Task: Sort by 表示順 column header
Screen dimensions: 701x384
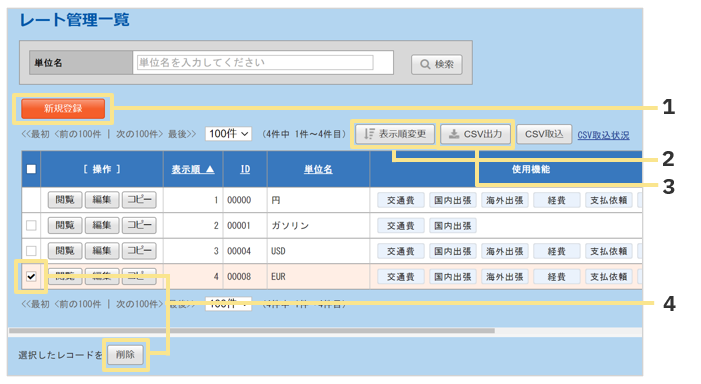Action: pos(193,169)
